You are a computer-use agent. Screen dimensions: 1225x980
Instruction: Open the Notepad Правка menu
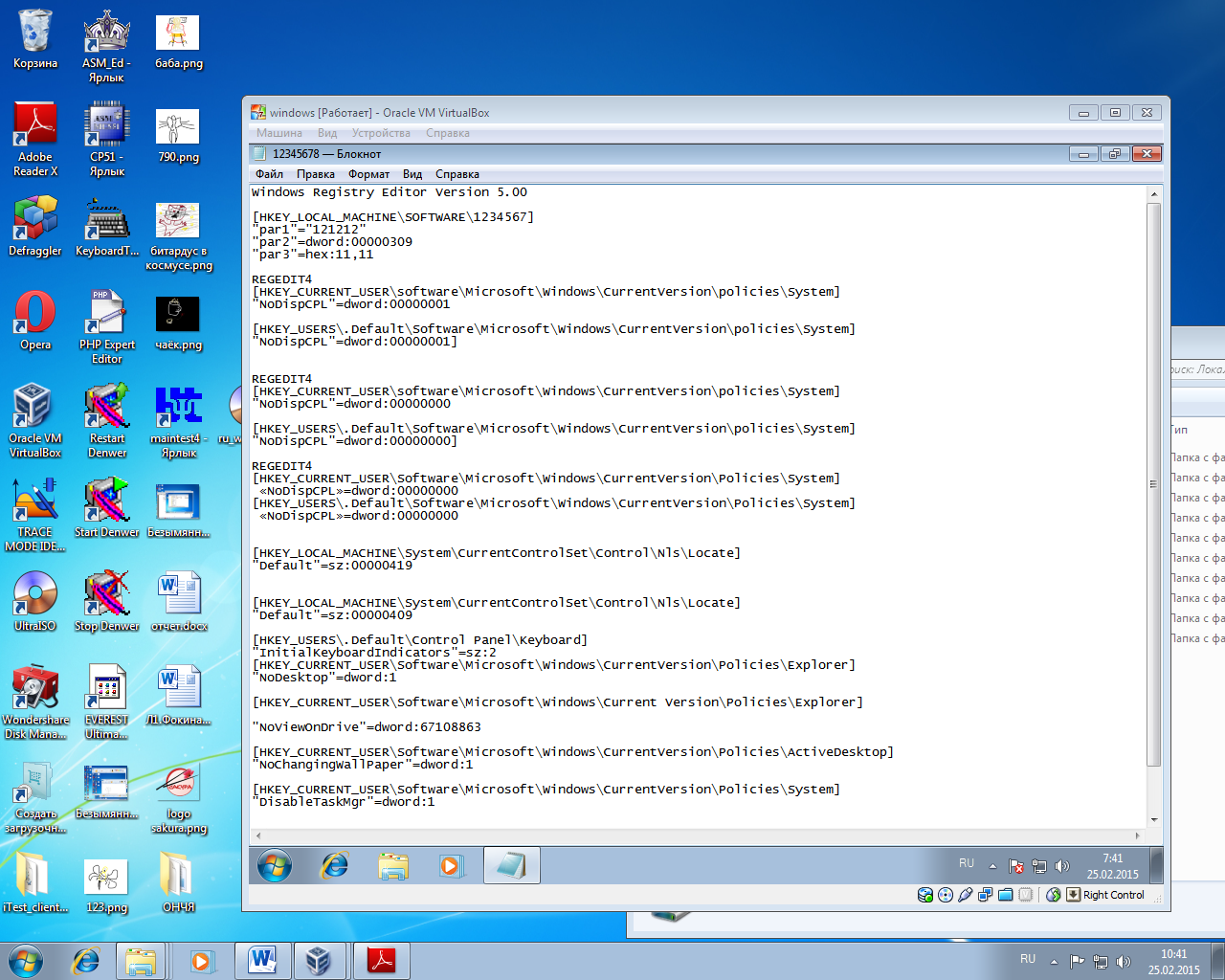click(x=315, y=174)
